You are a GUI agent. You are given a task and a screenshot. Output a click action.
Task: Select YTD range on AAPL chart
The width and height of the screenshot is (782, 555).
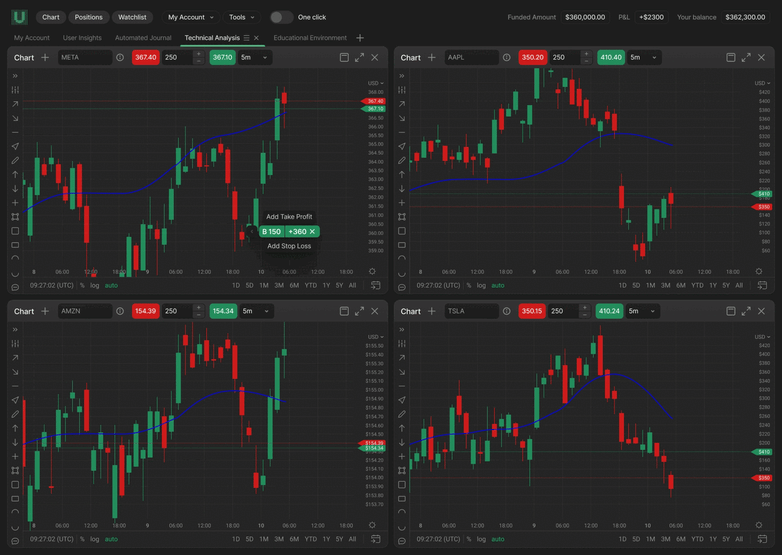(x=697, y=286)
